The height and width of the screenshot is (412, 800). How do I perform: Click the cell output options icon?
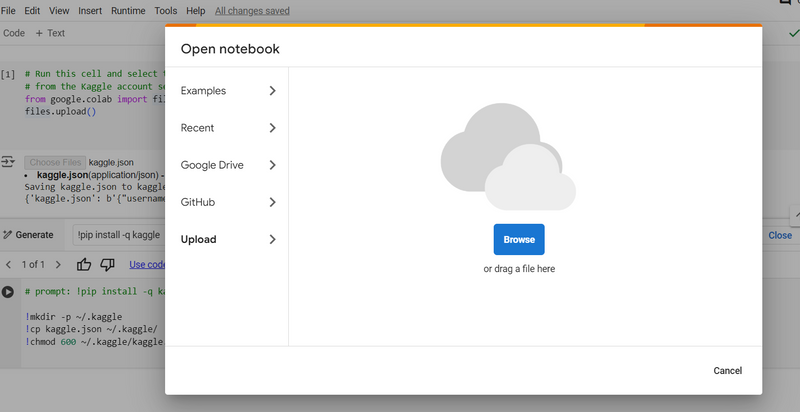tap(7, 162)
